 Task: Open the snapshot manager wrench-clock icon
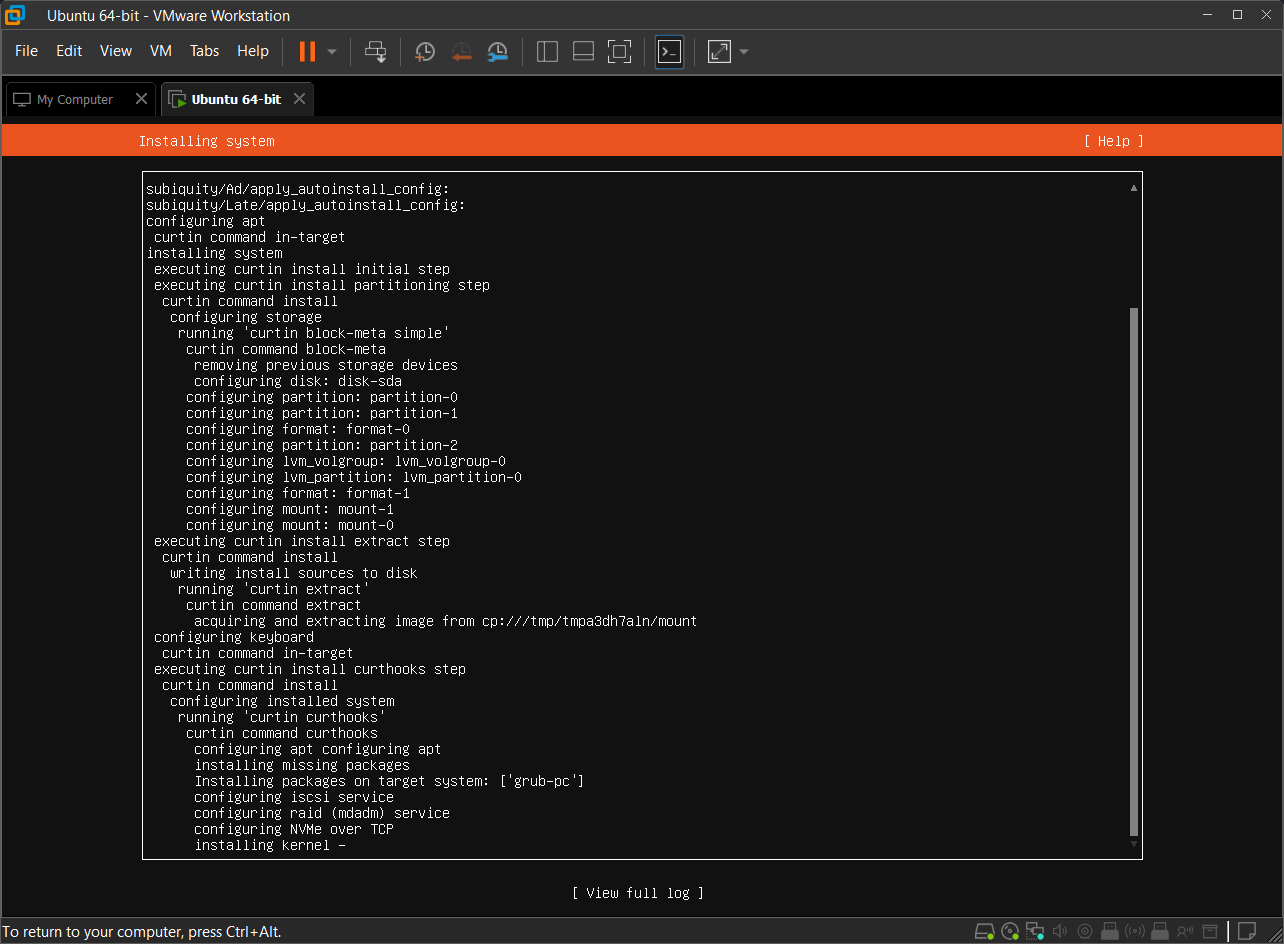click(x=497, y=51)
